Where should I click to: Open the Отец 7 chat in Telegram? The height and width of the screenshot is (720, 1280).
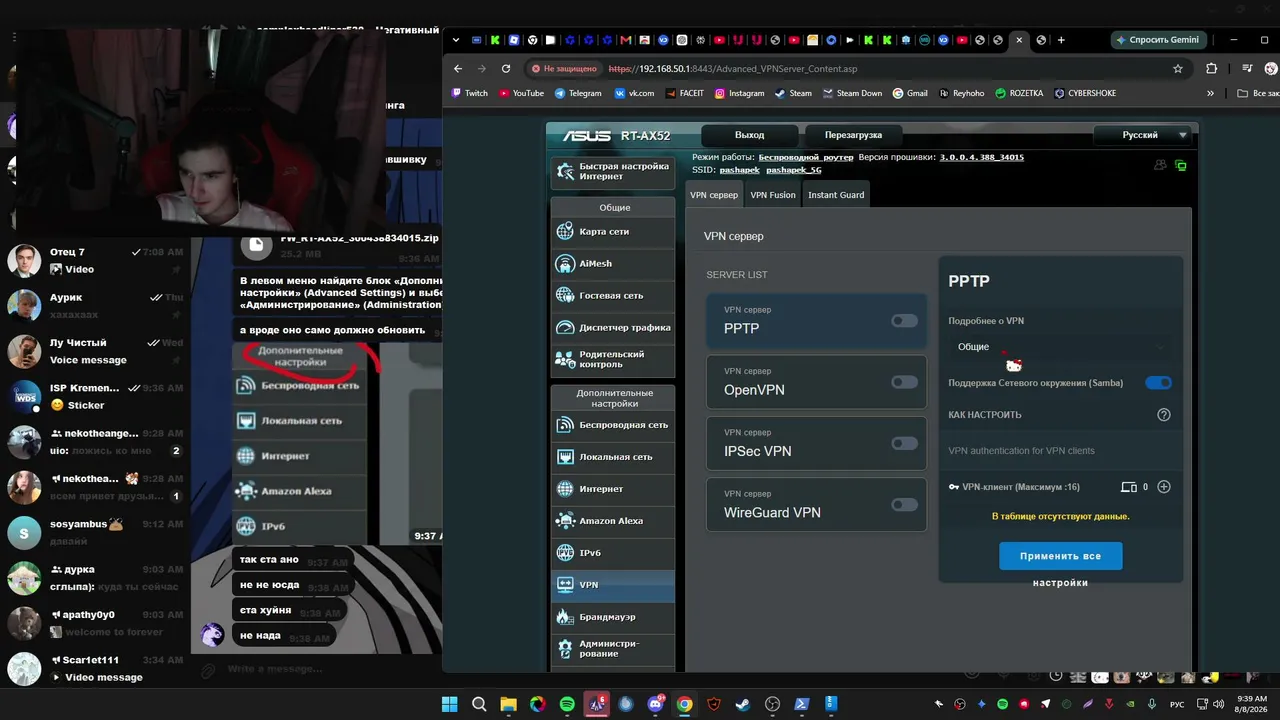click(96, 261)
